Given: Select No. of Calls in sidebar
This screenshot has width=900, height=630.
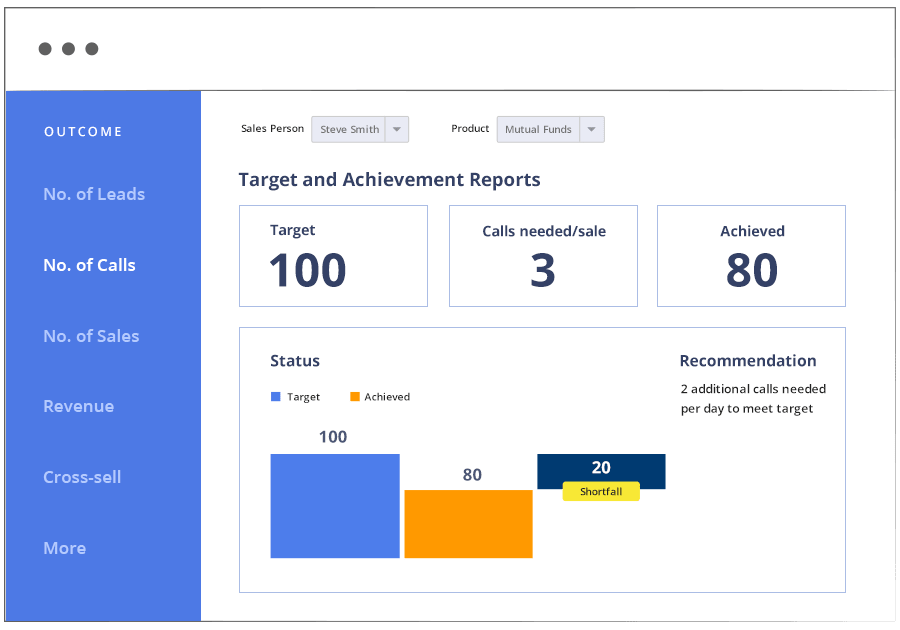Looking at the screenshot, I should [x=90, y=265].
